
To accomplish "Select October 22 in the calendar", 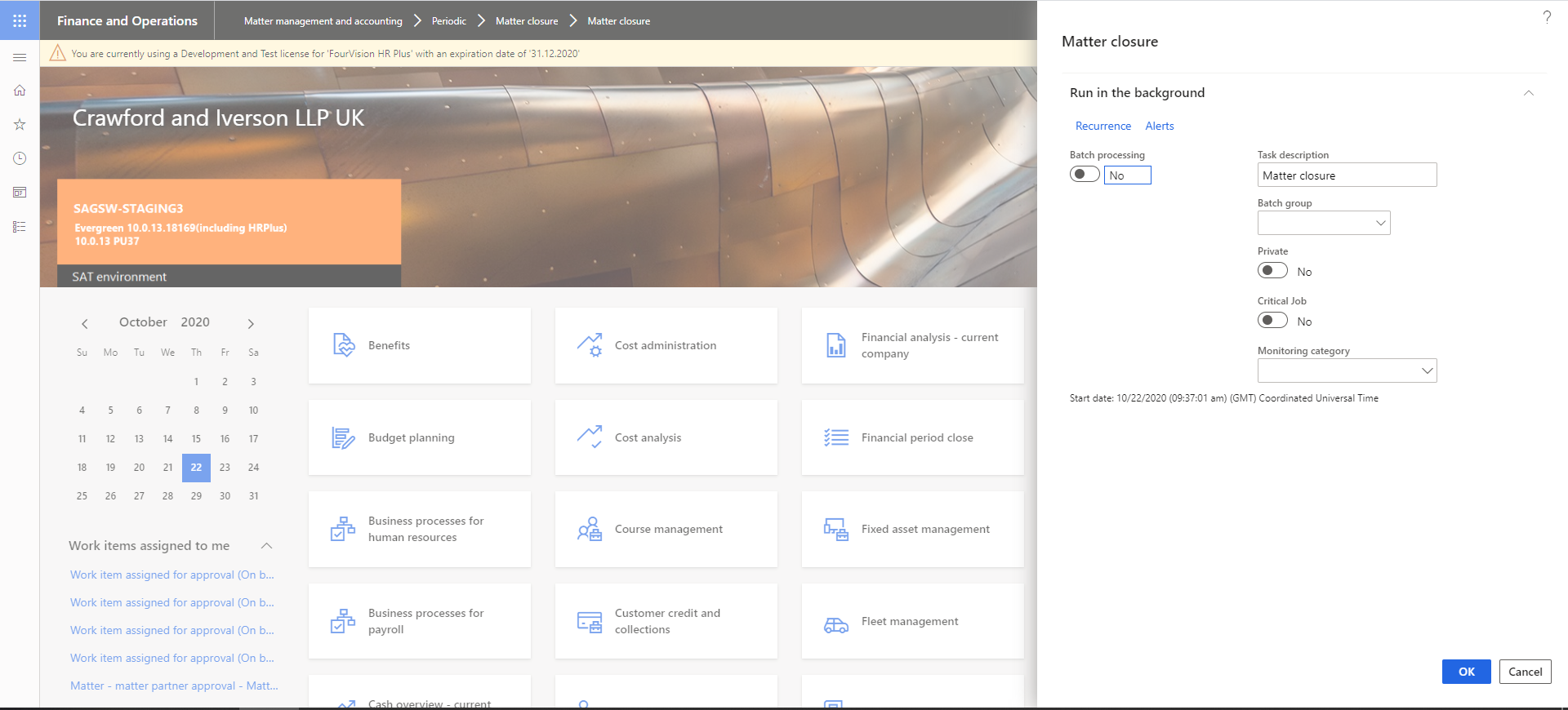I will tap(196, 468).
